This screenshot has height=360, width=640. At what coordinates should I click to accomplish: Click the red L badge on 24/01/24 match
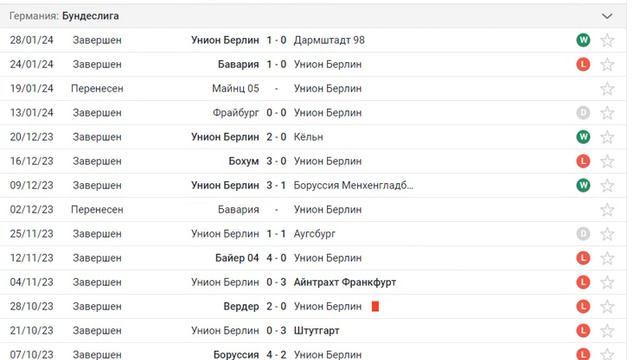tap(583, 64)
